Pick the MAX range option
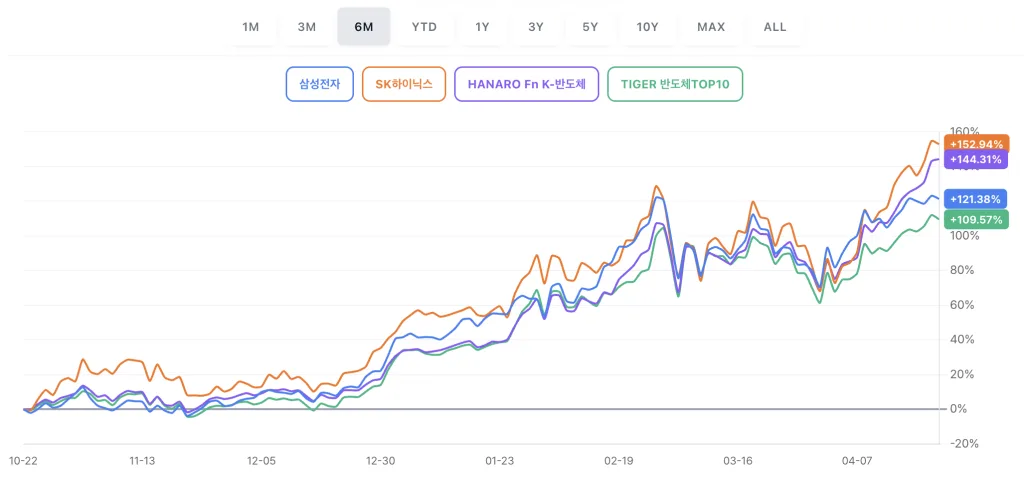Image resolution: width=1024 pixels, height=482 pixels. [x=711, y=27]
